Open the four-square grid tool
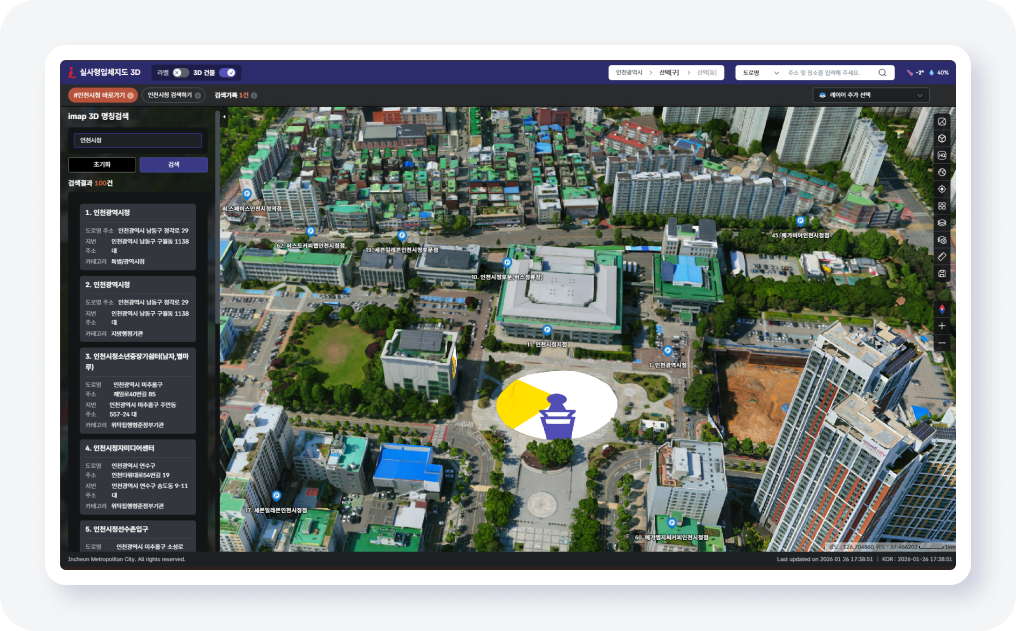 point(942,206)
